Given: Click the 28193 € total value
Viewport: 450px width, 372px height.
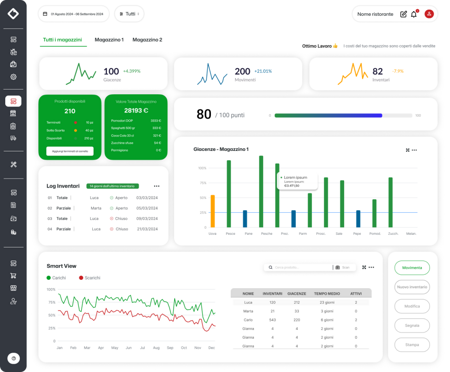Looking at the screenshot, I should 136,111.
